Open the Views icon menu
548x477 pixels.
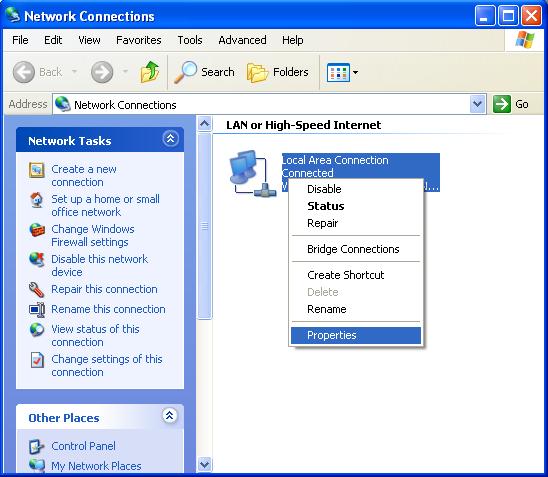point(338,72)
